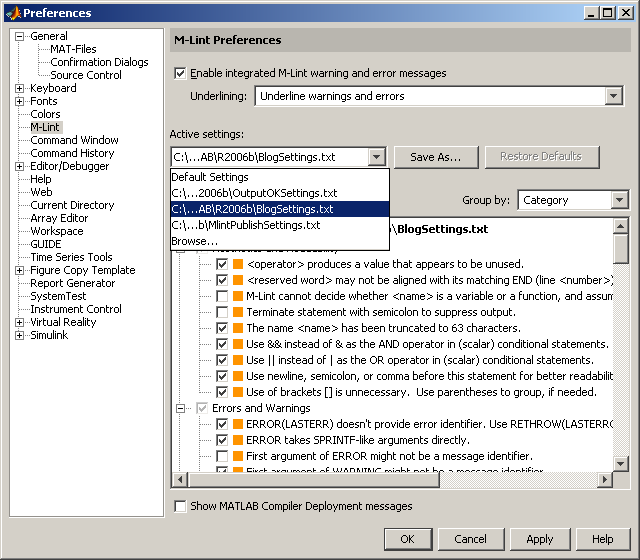Click orange icon beside 'Use || instead of |'
Image resolution: width=640 pixels, height=560 pixels.
point(238,360)
